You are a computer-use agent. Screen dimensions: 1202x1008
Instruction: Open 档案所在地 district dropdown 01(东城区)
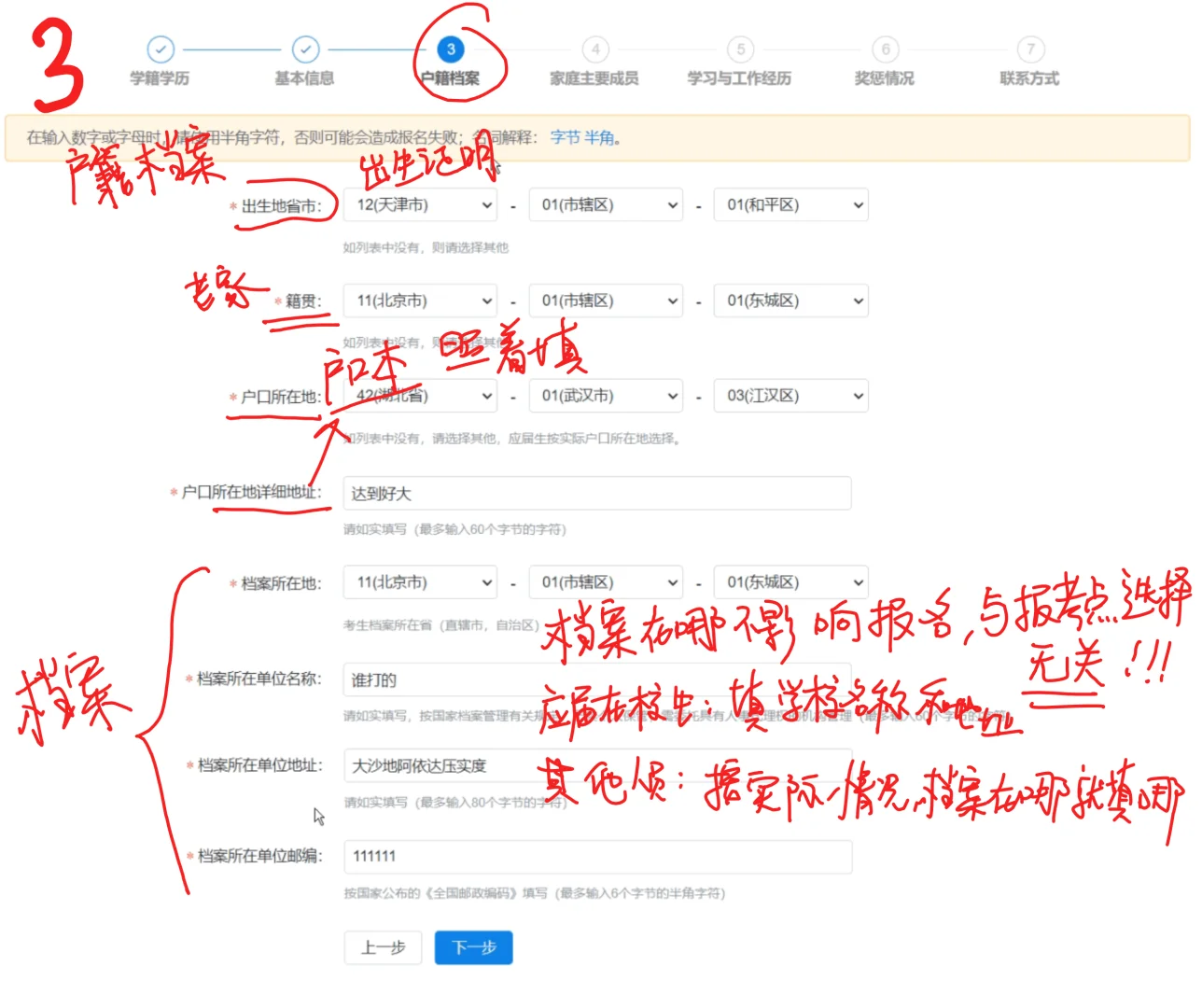(x=791, y=582)
